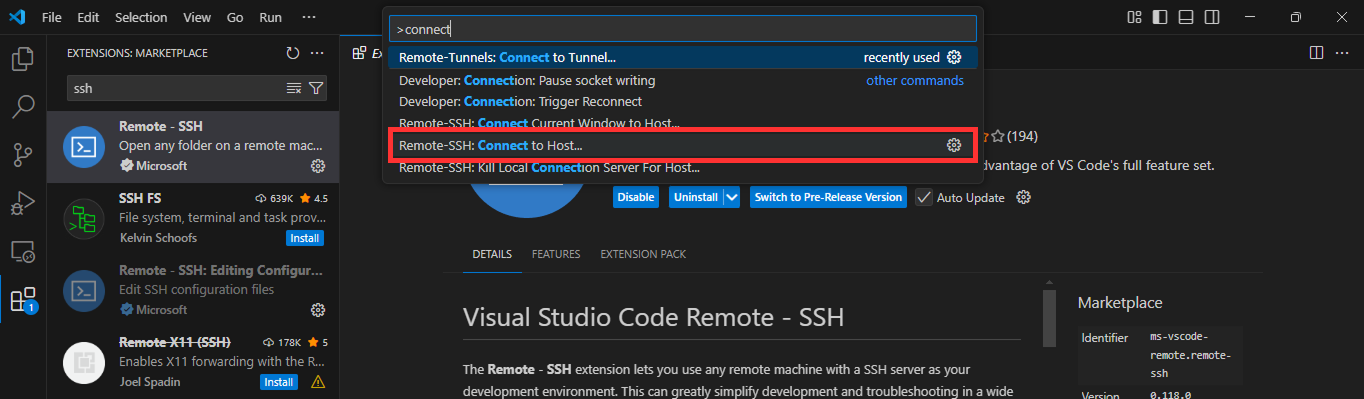This screenshot has height=399, width=1364.
Task: Open the Explorer view in activity bar
Action: coord(22,60)
